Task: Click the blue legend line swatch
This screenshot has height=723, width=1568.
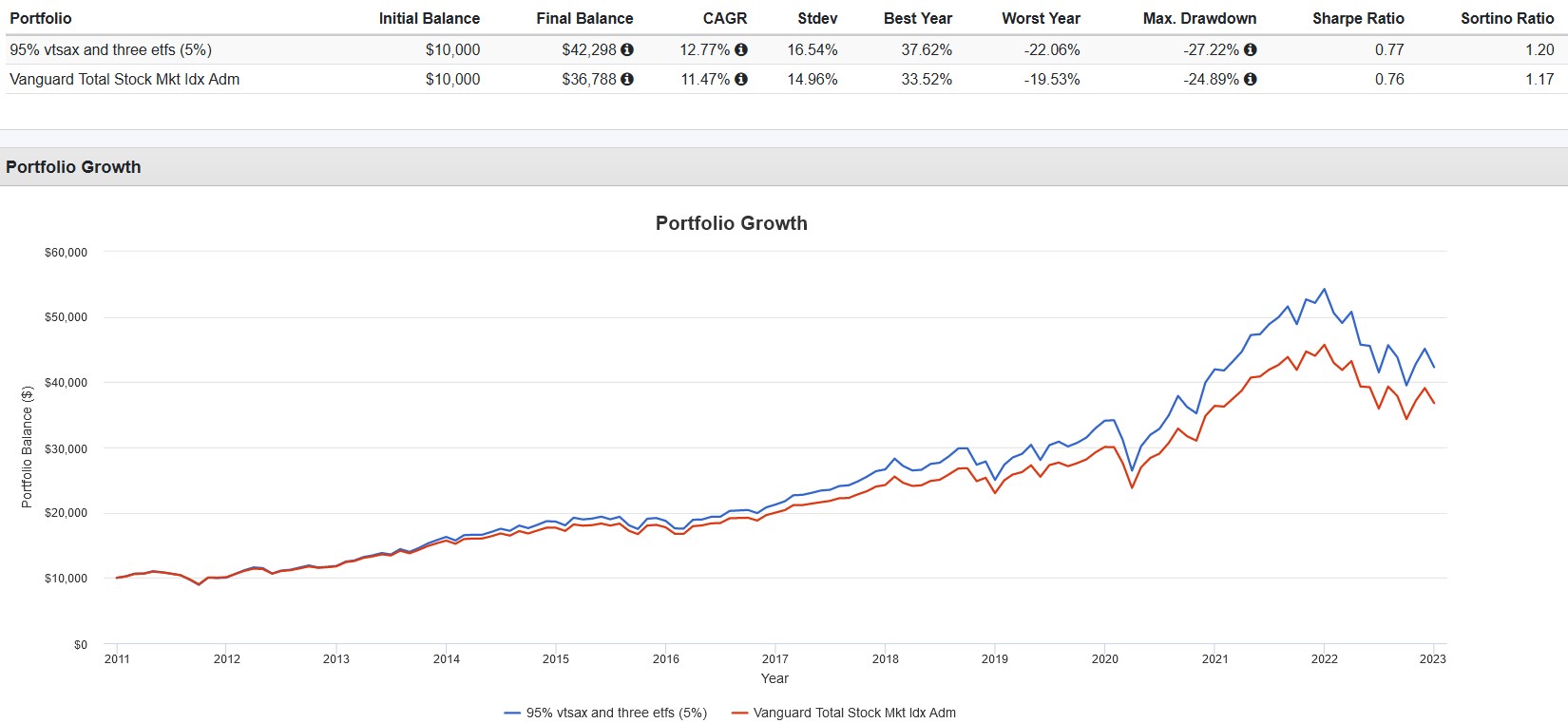Action: click(x=512, y=713)
